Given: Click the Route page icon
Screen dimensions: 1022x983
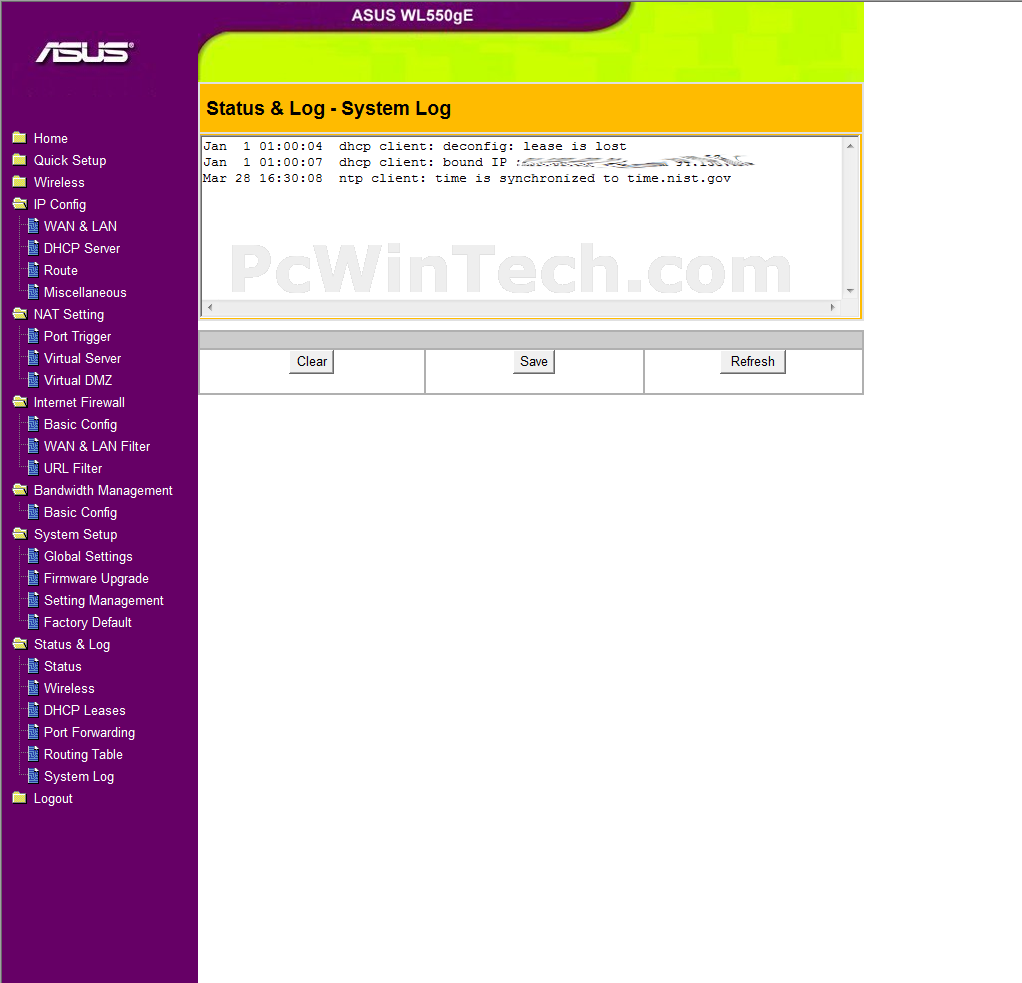Looking at the screenshot, I should point(33,271).
